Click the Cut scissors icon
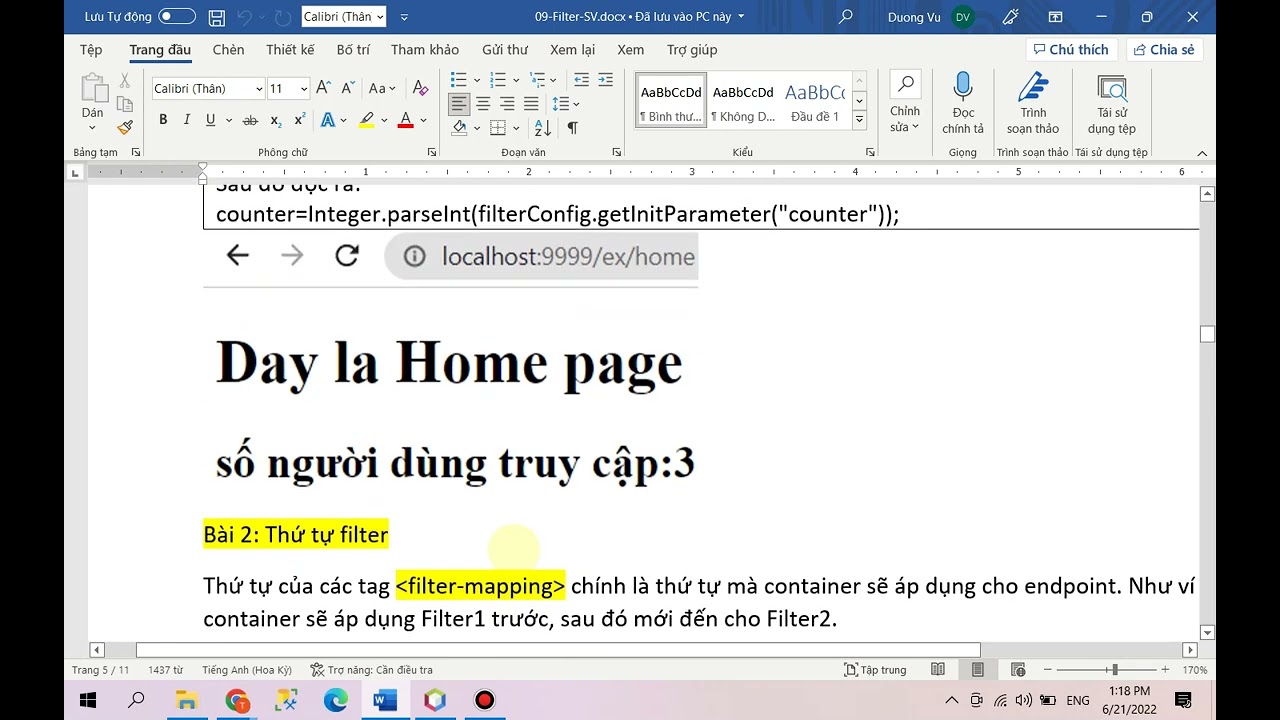Viewport: 1280px width, 720px height. [x=125, y=80]
